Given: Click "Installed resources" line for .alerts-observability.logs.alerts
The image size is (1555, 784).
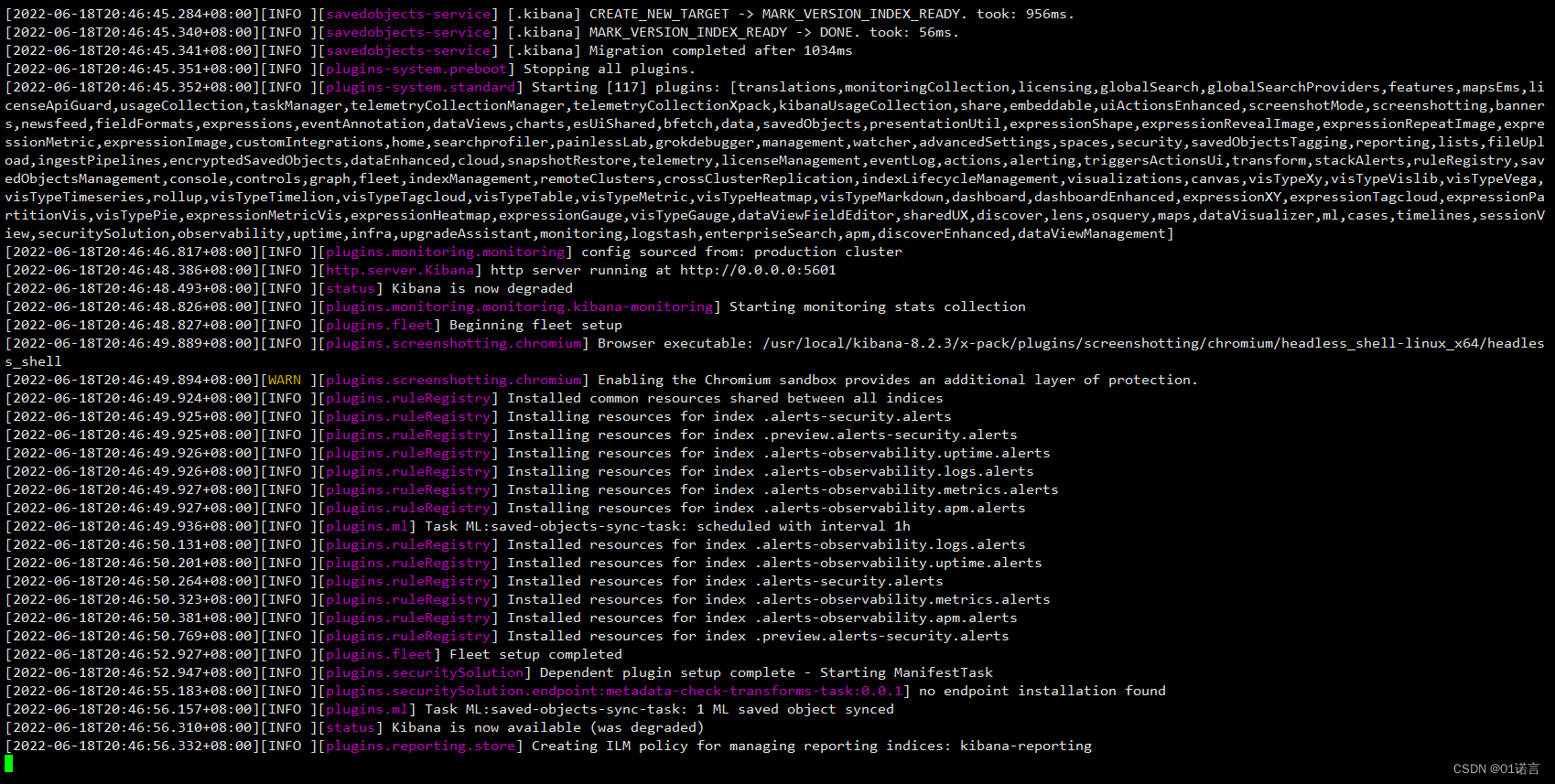Looking at the screenshot, I should (767, 544).
